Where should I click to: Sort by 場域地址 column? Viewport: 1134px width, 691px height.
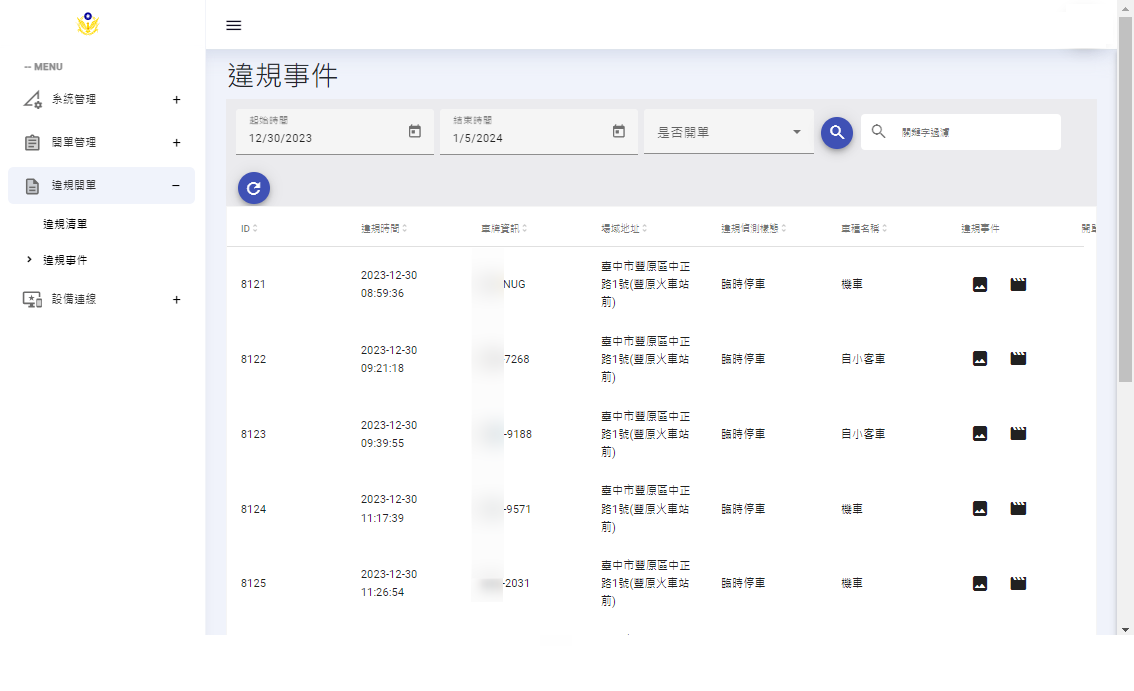(x=624, y=229)
